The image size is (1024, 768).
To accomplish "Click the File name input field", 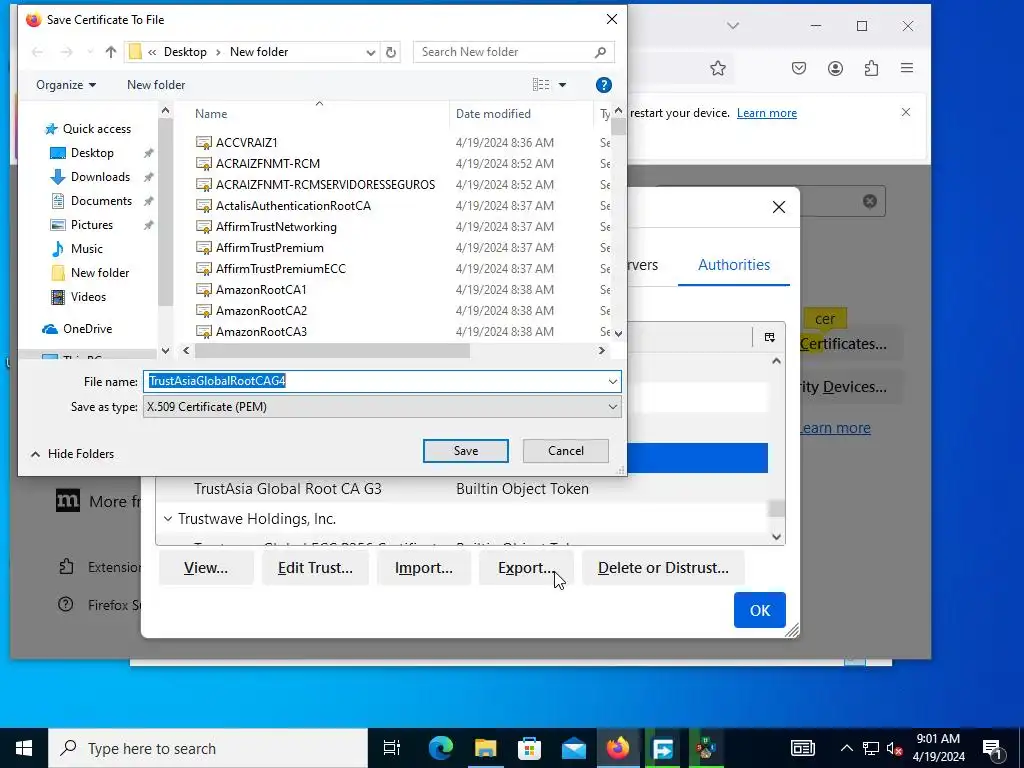I will (x=374, y=381).
